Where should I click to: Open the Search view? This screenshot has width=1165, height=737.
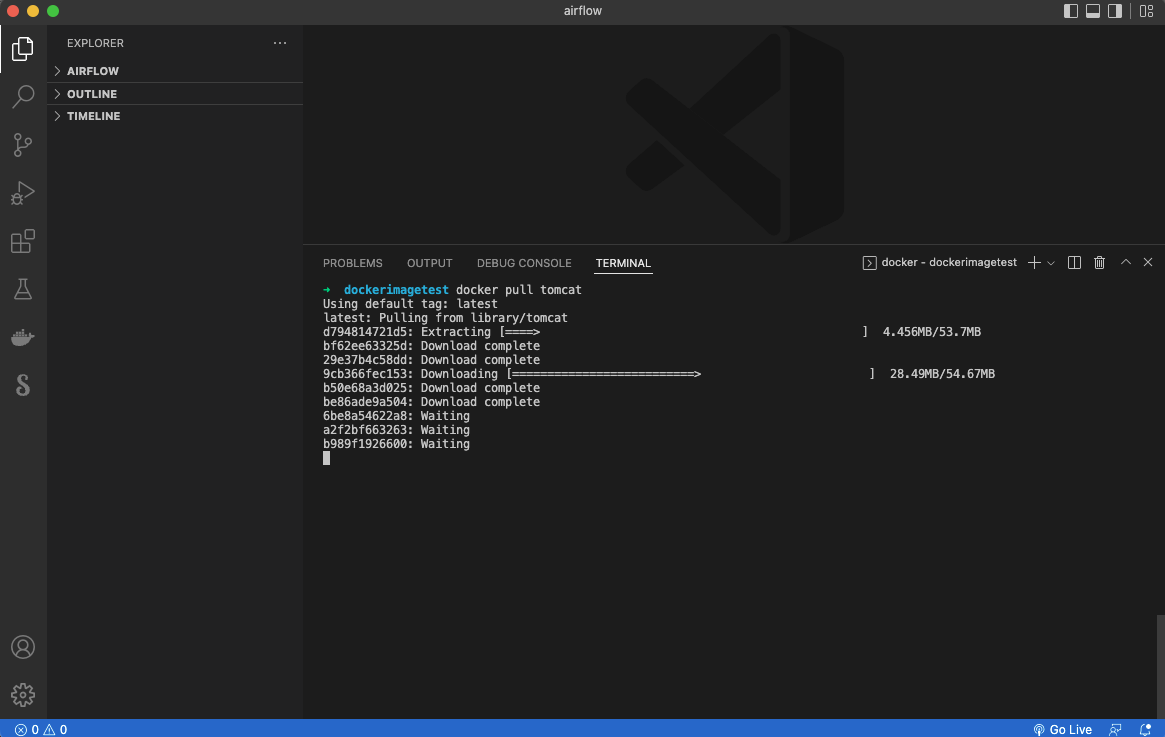(23, 97)
